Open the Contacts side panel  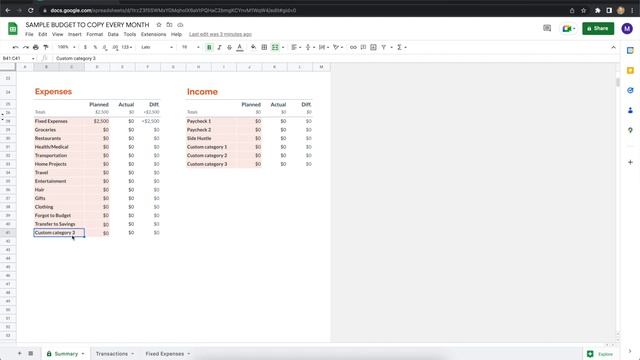tap(630, 110)
